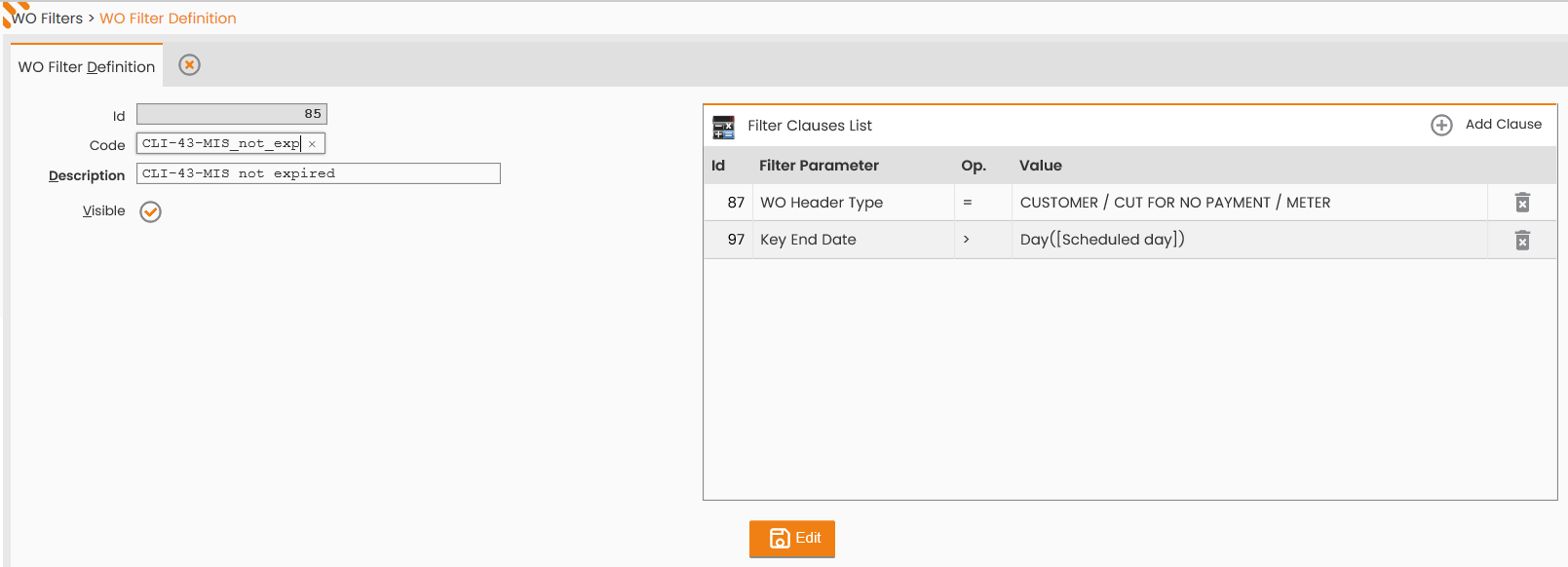Click the Day([Scheduled day]) value
Screen dimensions: 1568x567
(1102, 240)
